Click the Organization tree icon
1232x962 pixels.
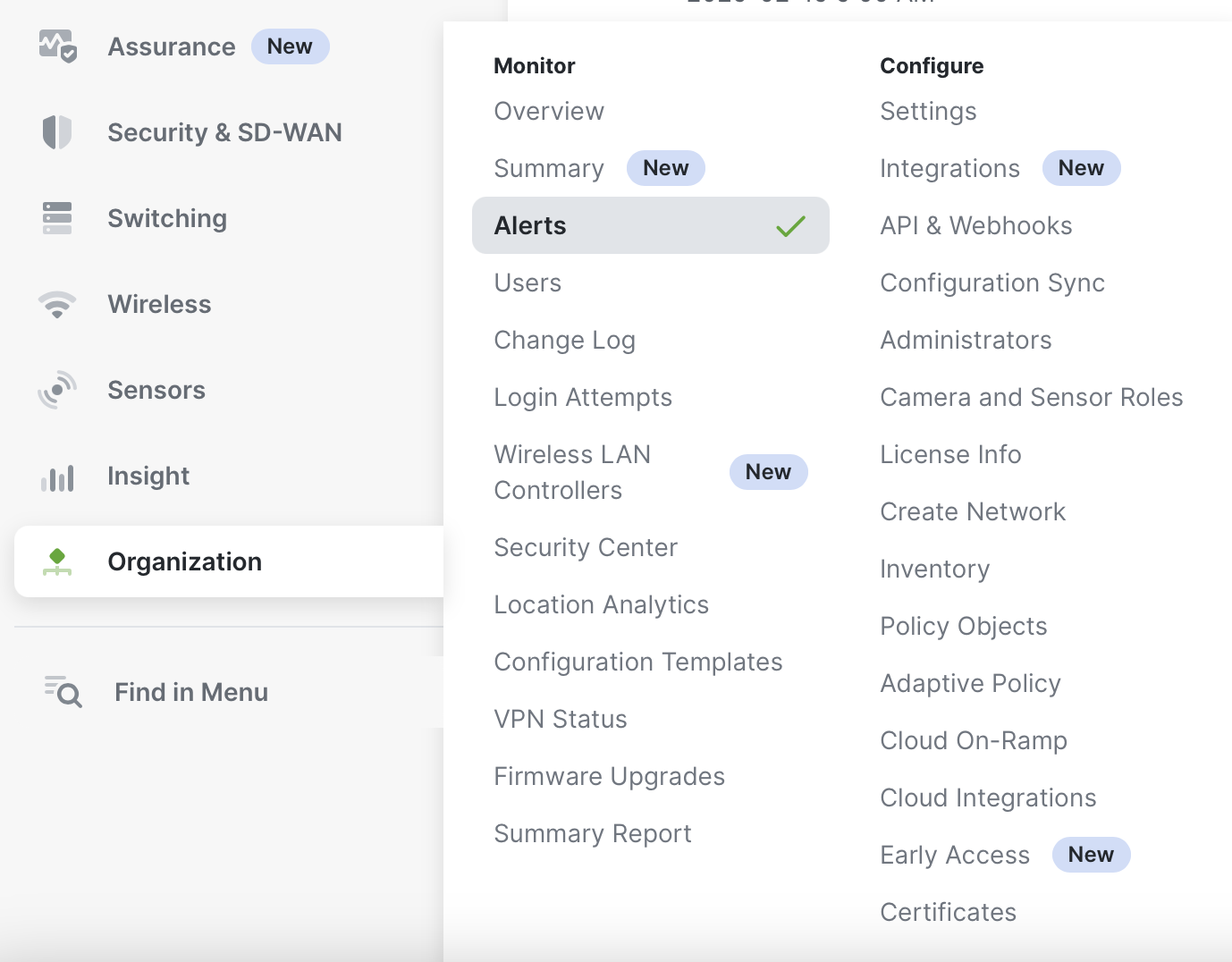57,561
